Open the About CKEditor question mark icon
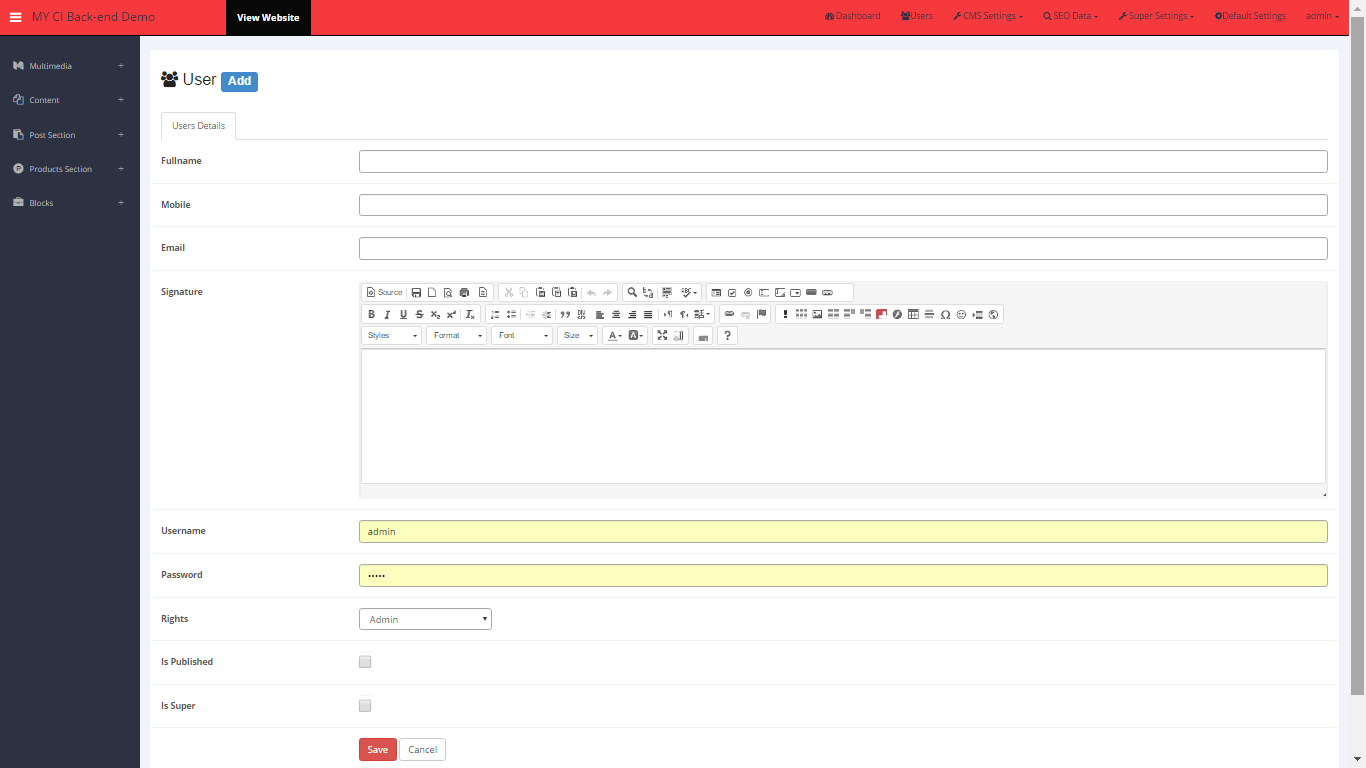 728,336
